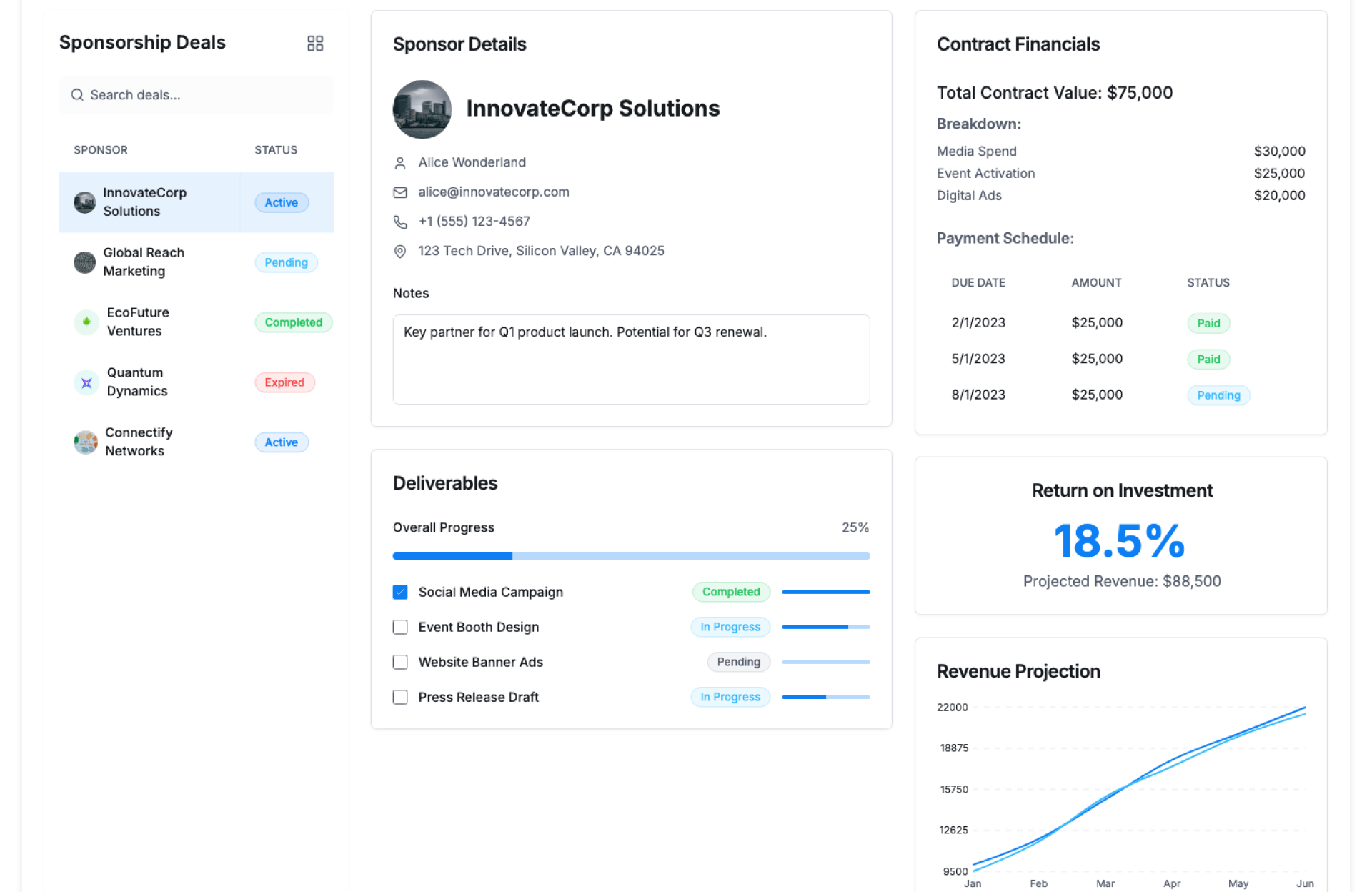
Task: Click the Overall Progress bar
Action: pos(631,556)
